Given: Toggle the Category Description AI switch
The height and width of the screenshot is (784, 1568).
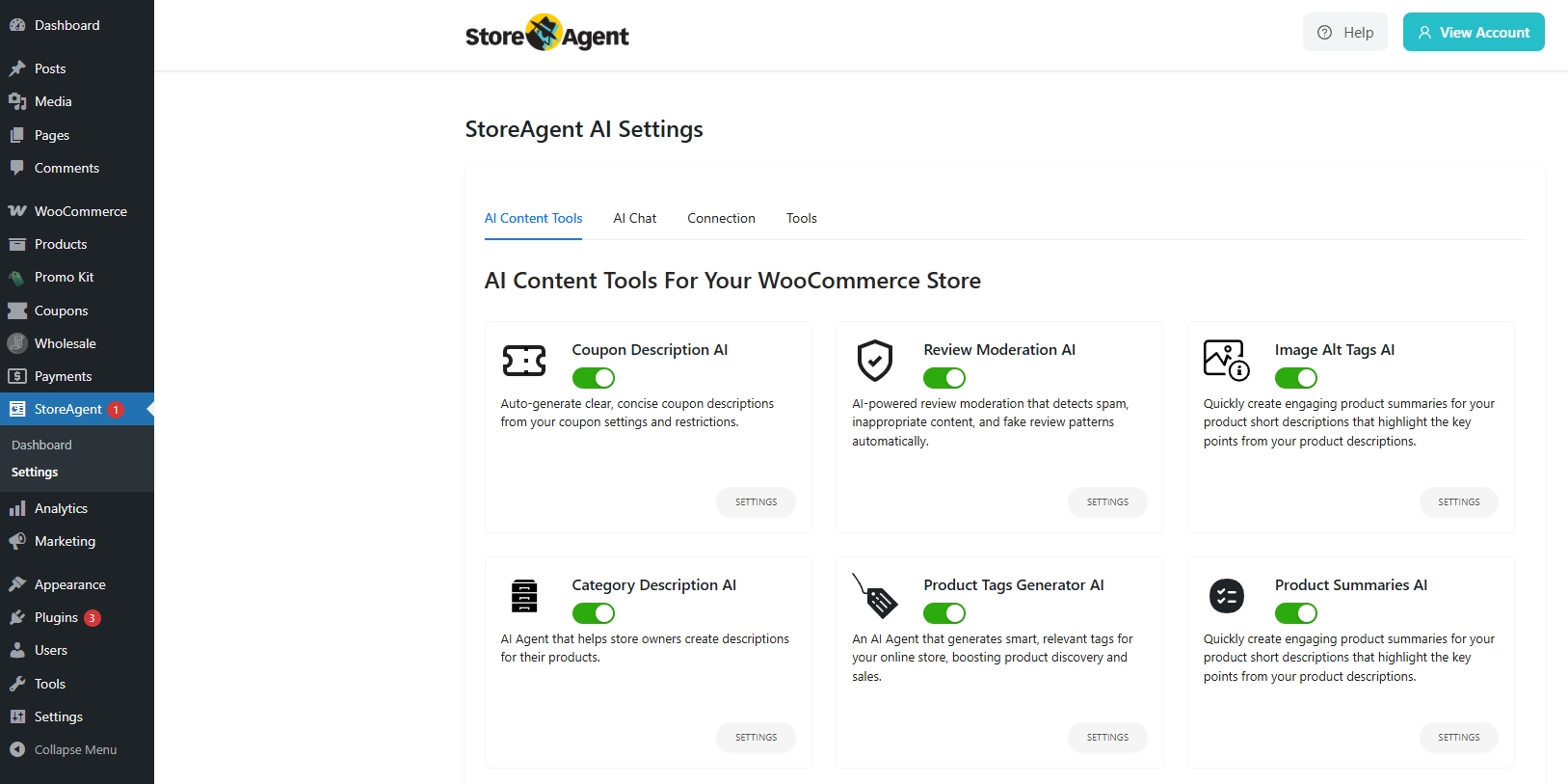Looking at the screenshot, I should click(594, 613).
